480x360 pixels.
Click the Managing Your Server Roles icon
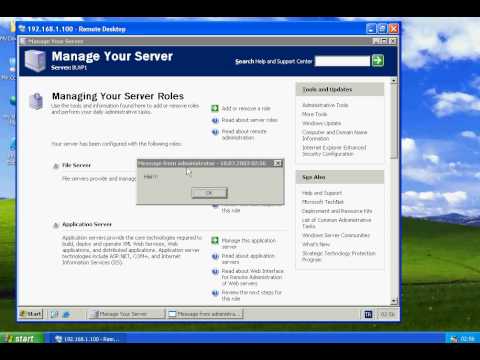(36, 101)
